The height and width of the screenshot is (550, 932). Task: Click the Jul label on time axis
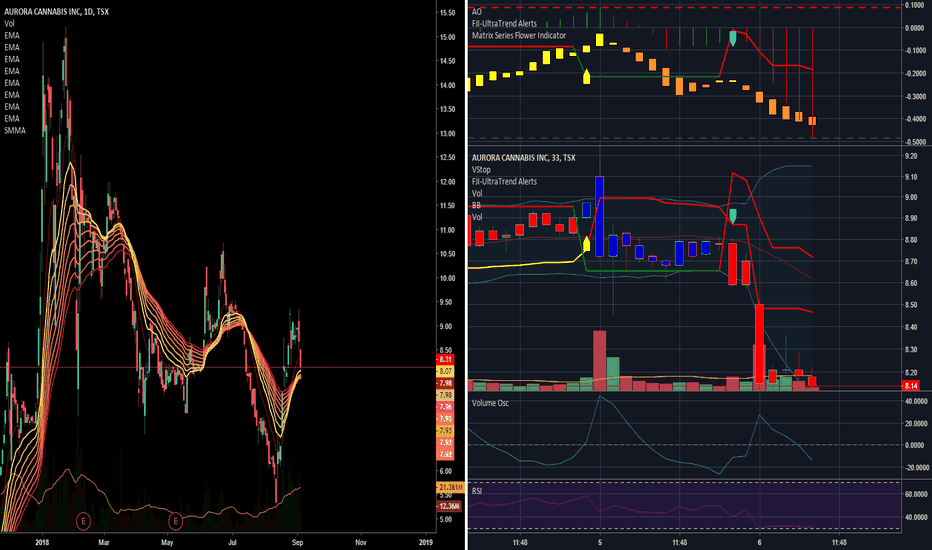pyautogui.click(x=232, y=542)
